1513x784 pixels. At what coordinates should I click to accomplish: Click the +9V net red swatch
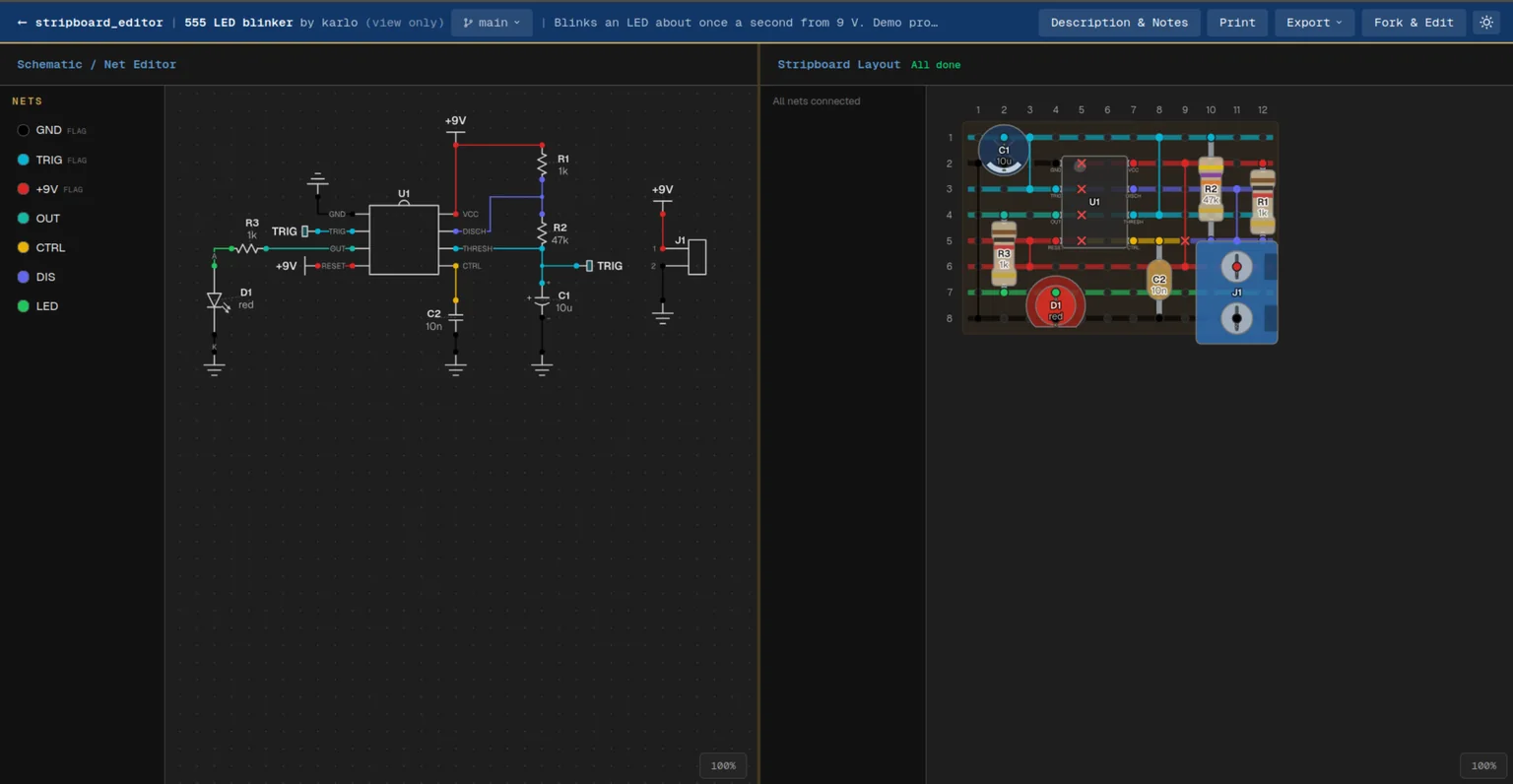(x=23, y=189)
